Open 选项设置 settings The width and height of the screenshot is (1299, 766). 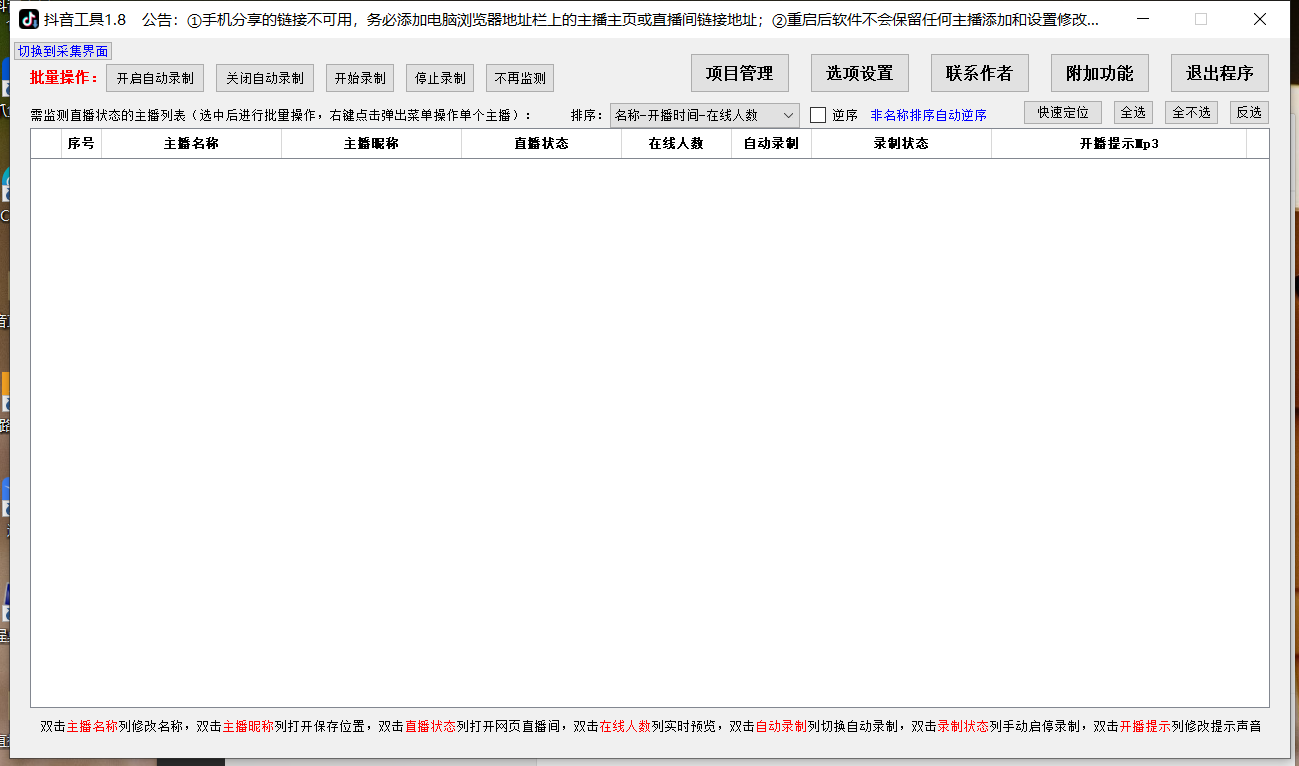point(860,73)
